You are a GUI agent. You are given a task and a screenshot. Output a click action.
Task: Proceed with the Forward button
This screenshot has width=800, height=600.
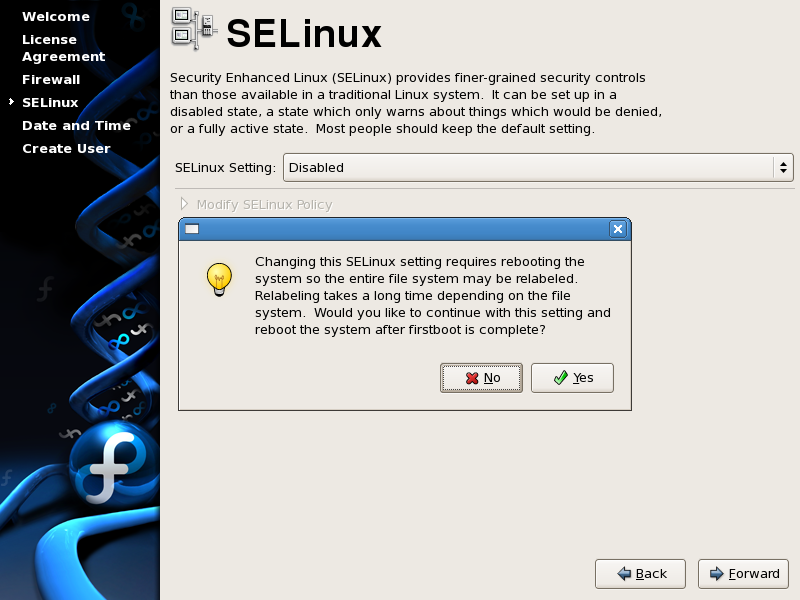click(x=743, y=573)
